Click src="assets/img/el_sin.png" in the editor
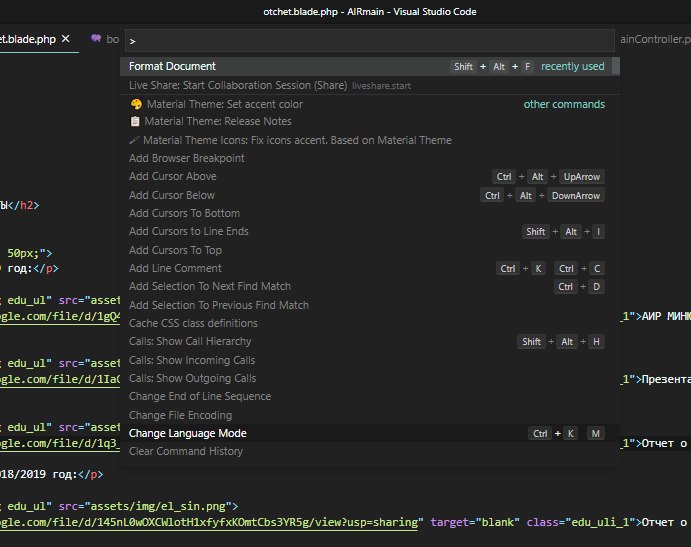Viewport: 691px width, 547px height. (145, 506)
